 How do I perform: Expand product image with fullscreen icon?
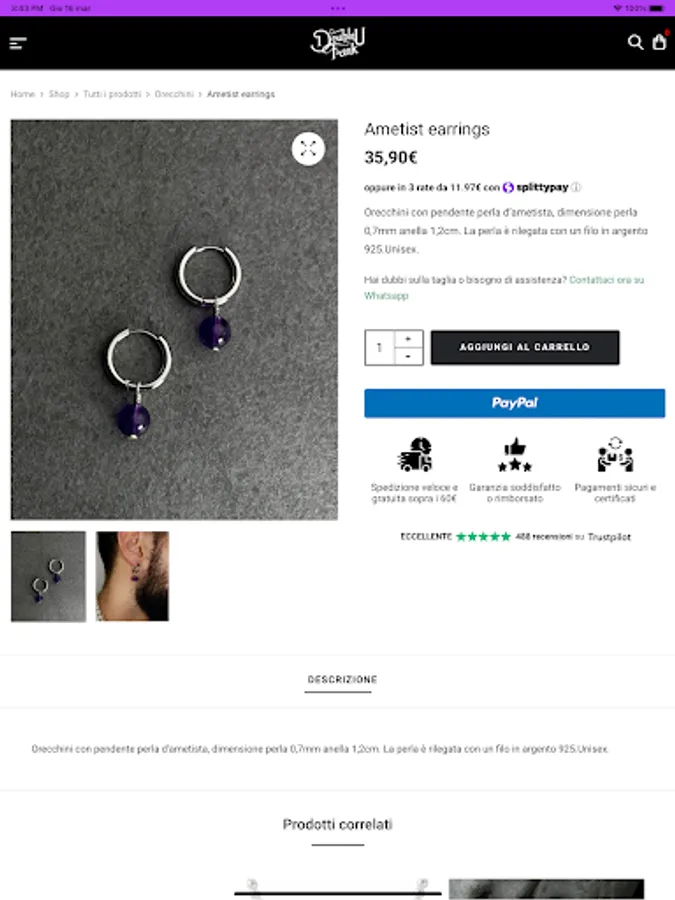308,149
